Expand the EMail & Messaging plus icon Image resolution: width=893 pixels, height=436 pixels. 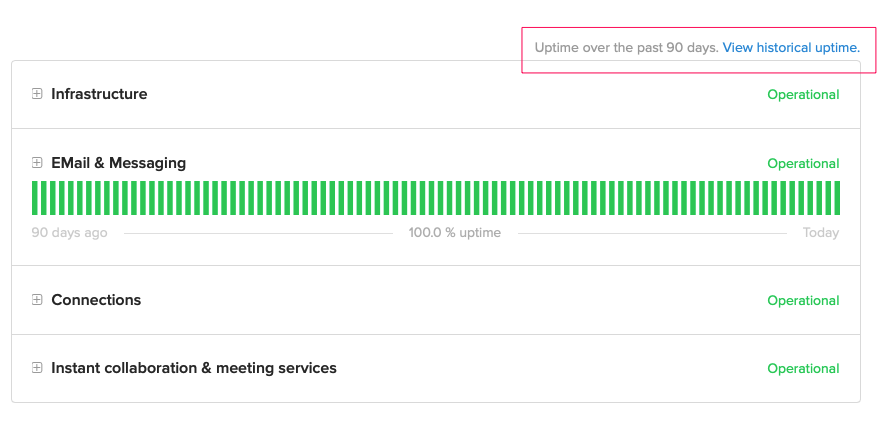click(x=37, y=163)
